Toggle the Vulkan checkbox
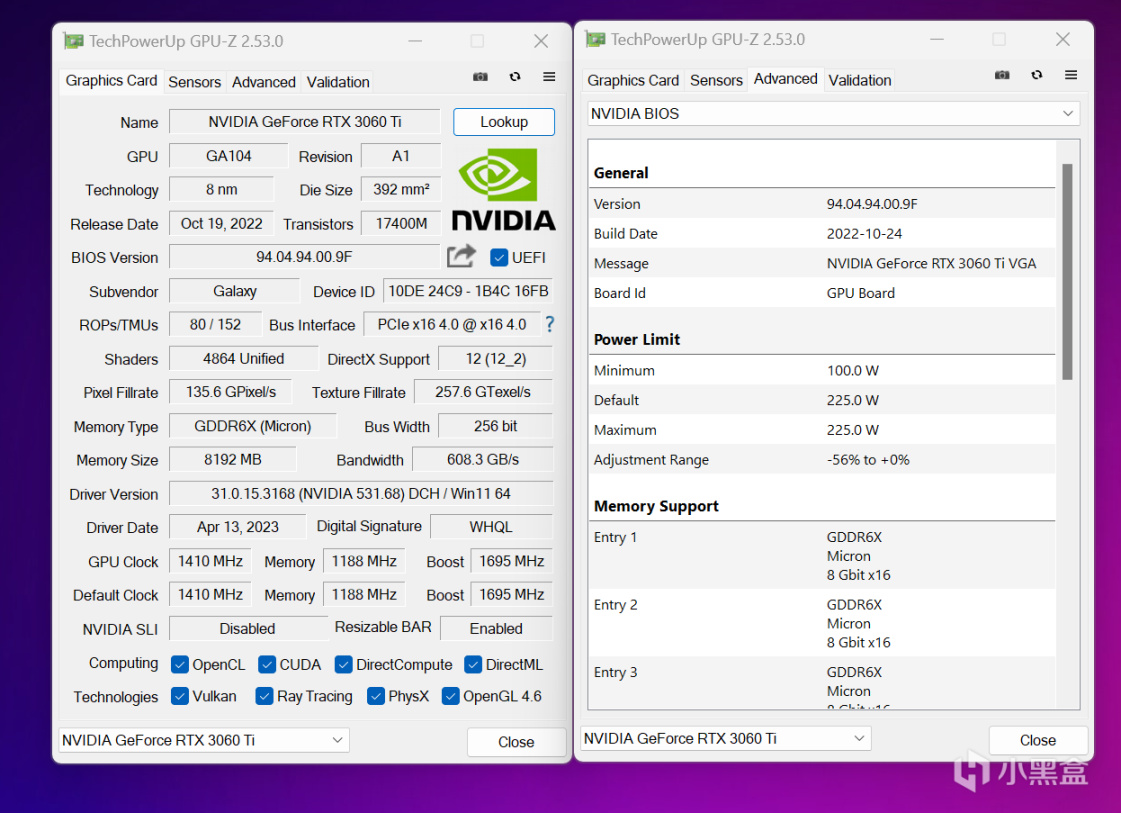Screen dimensions: 1121x813 [x=179, y=696]
